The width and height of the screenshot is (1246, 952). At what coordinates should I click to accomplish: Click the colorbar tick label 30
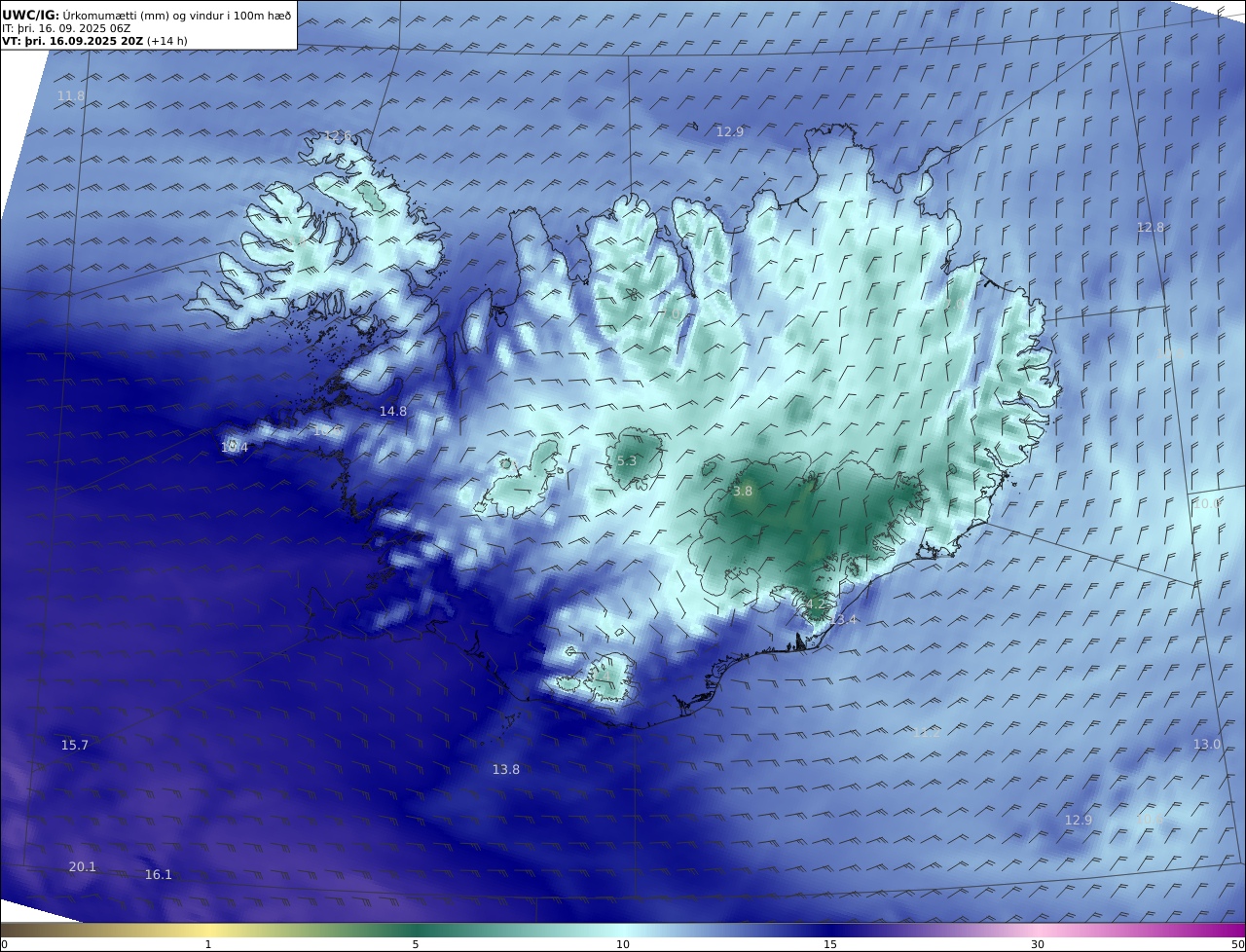click(1038, 944)
